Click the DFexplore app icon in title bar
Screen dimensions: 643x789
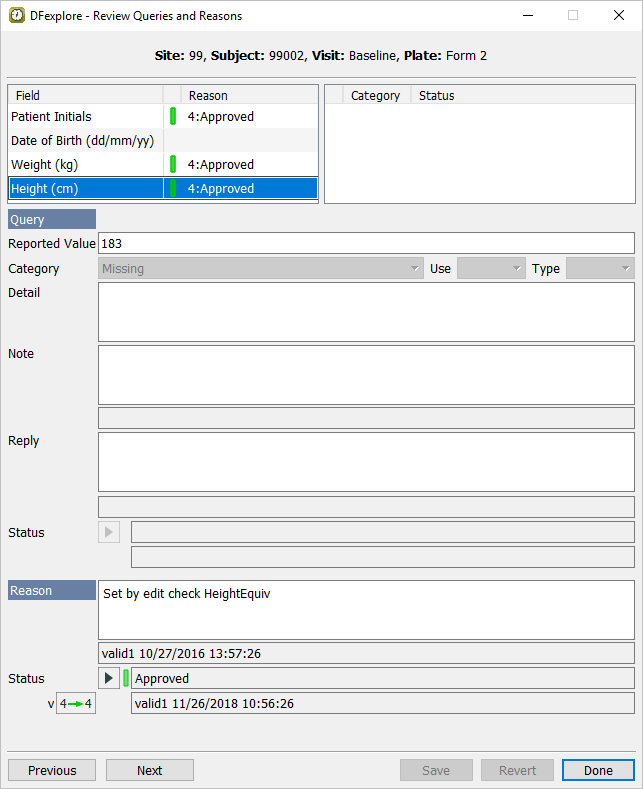pyautogui.click(x=17, y=16)
